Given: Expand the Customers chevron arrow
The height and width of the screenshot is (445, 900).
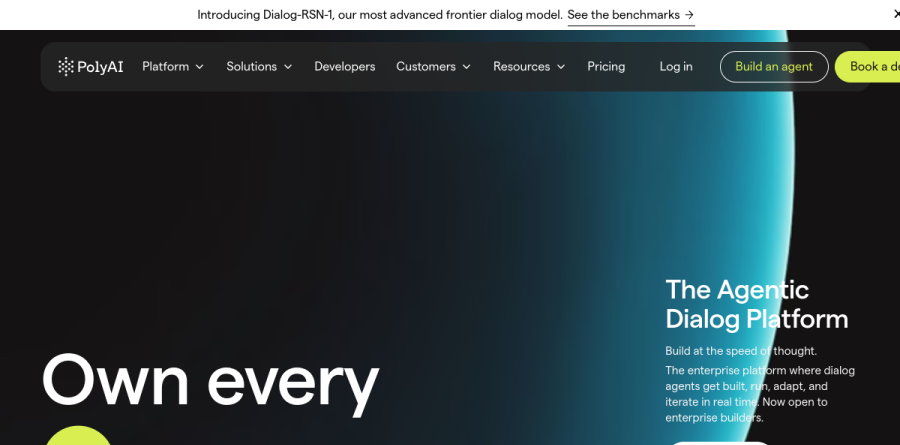Looking at the screenshot, I should point(467,67).
